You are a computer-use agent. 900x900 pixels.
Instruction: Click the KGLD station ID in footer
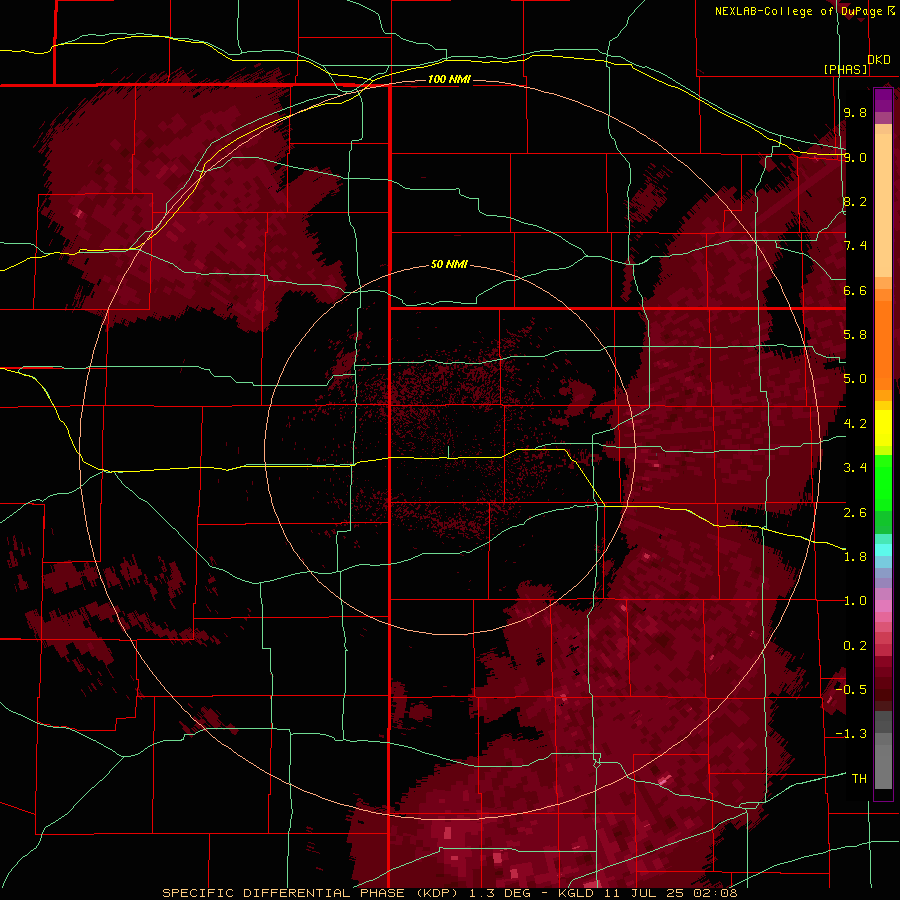click(578, 893)
